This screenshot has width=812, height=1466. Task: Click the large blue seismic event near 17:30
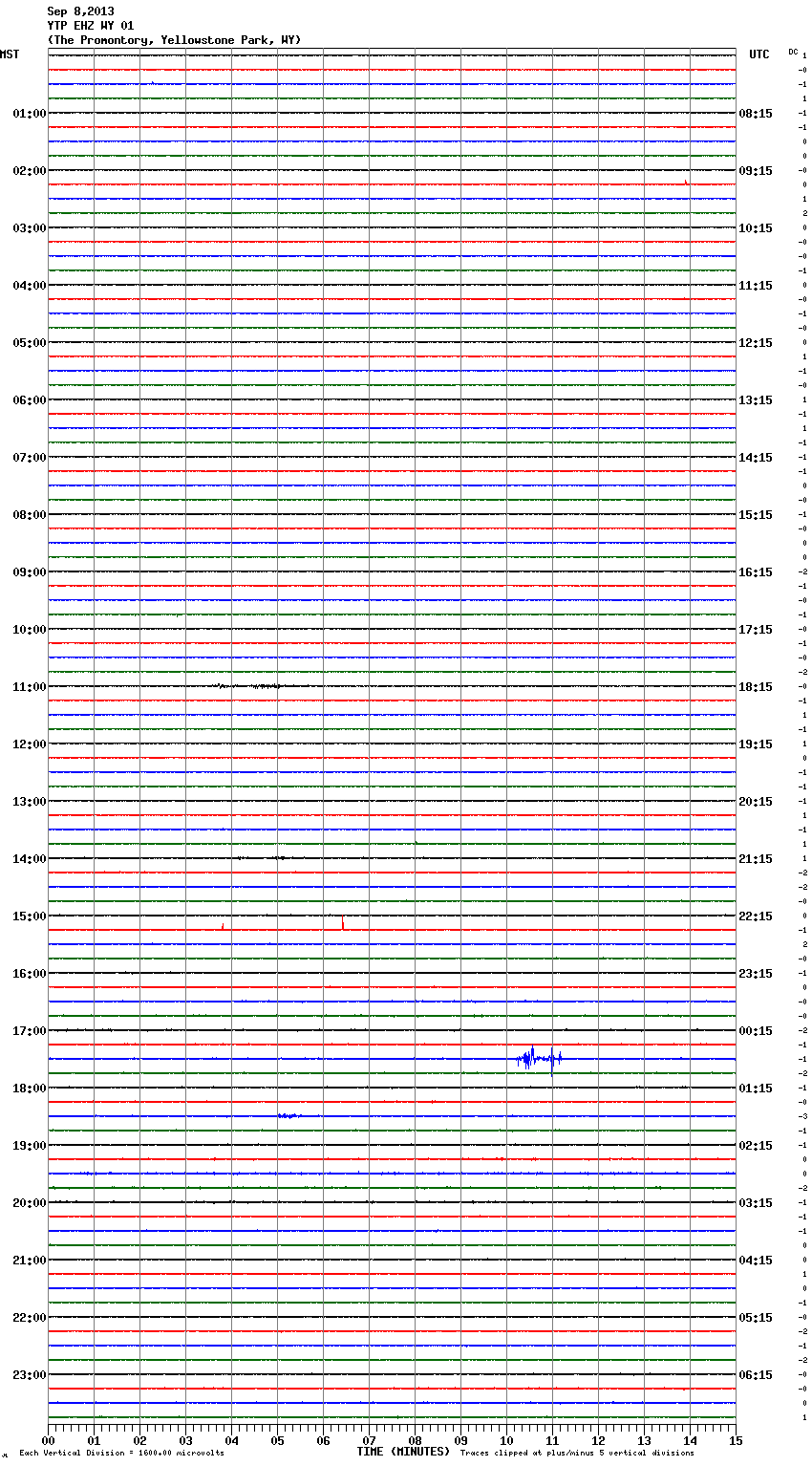(539, 1059)
